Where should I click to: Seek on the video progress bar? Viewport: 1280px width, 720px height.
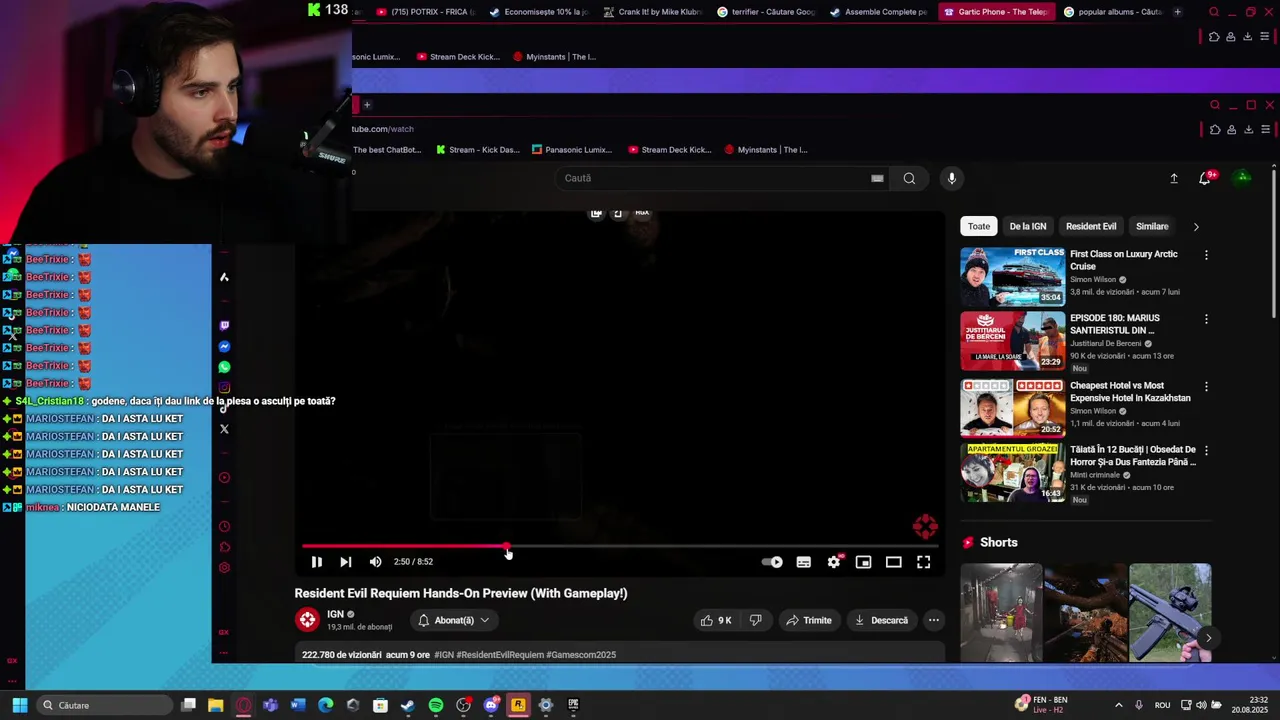[x=620, y=546]
